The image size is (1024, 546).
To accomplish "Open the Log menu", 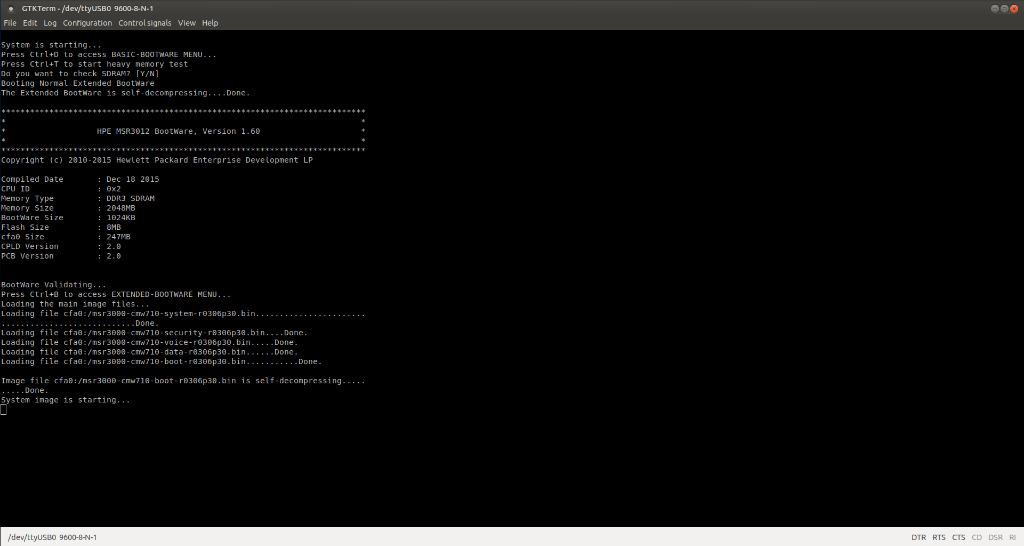I will [x=50, y=23].
